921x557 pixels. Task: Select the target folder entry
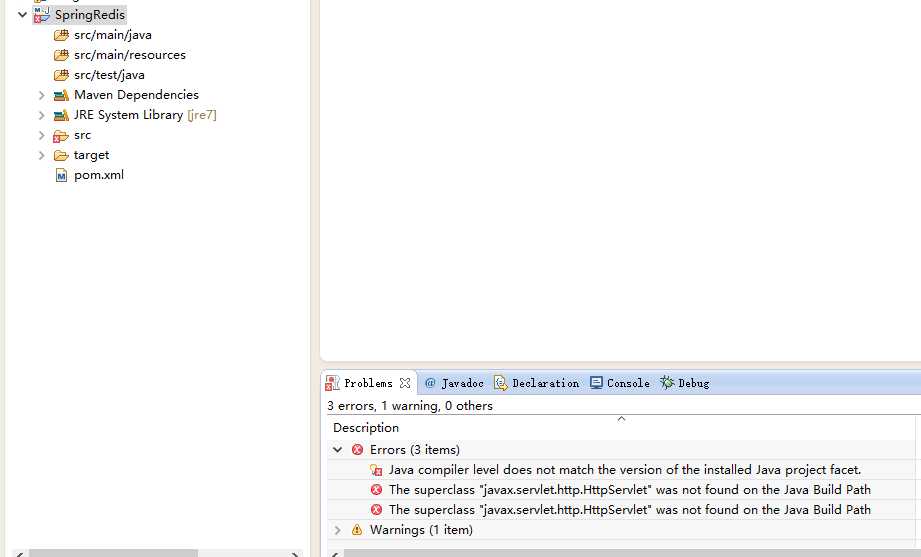pos(92,155)
